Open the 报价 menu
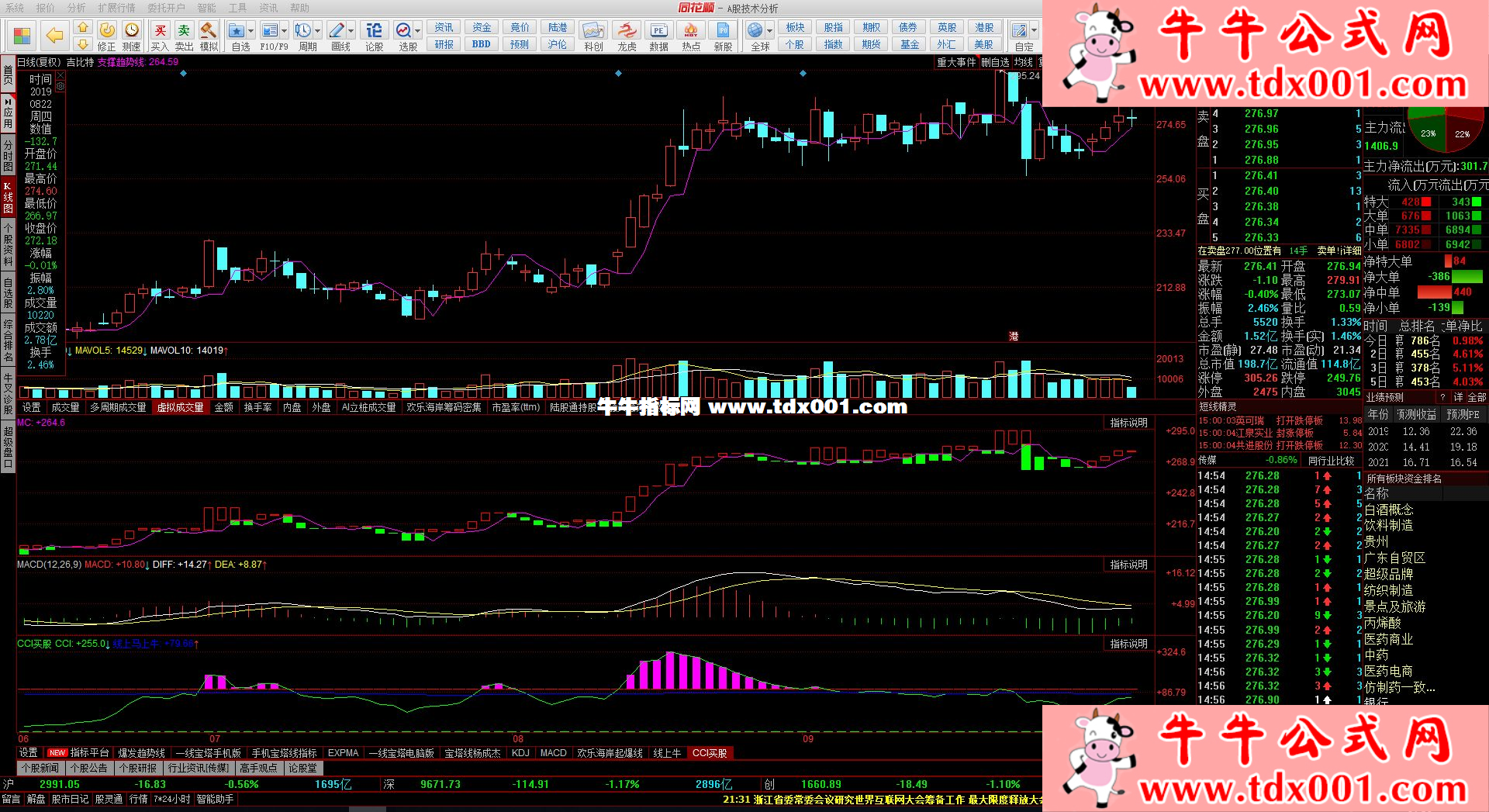This screenshot has width=1489, height=812. tap(46, 8)
